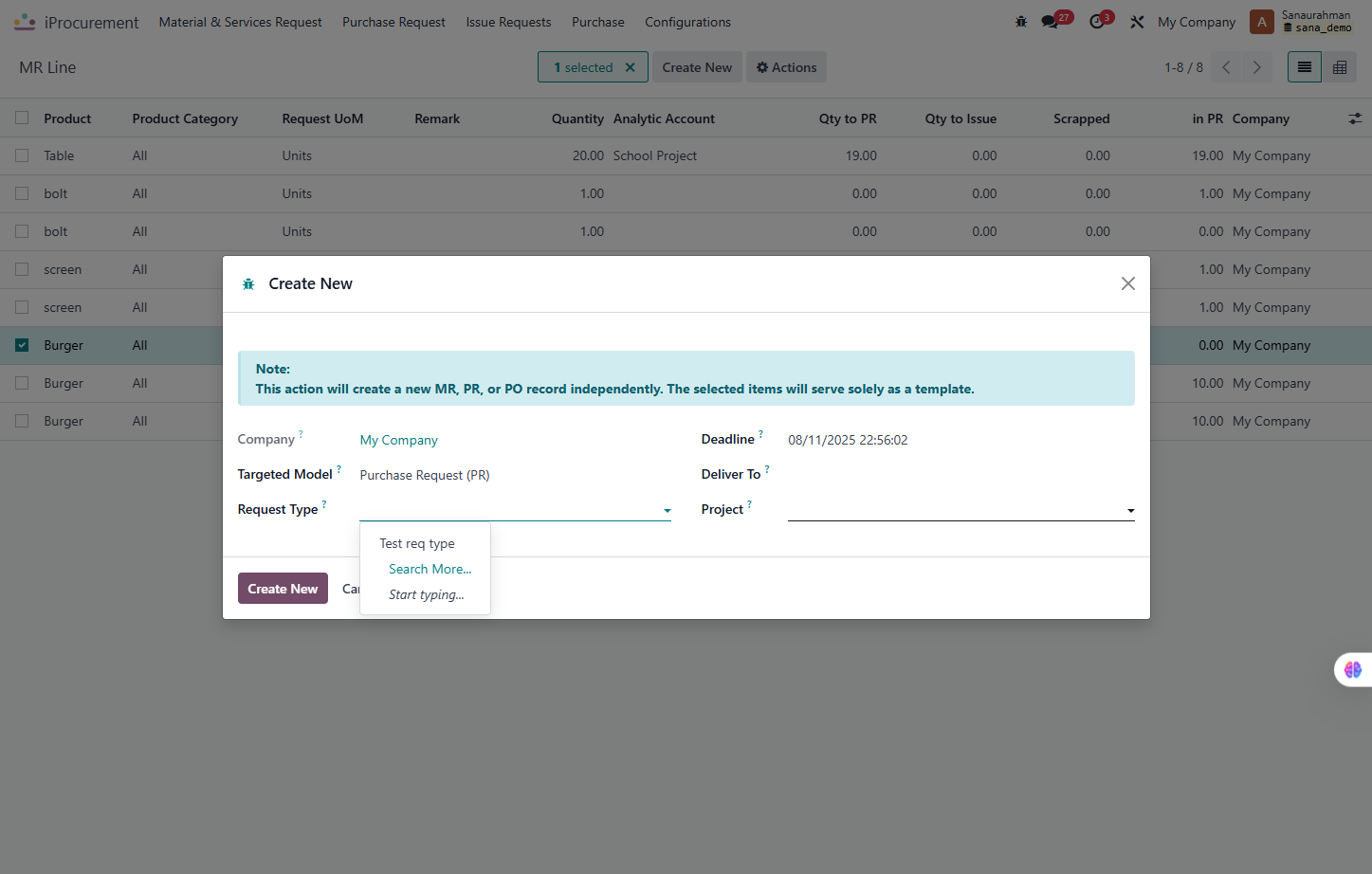
Task: Uncheck the selected Burger row checkbox
Action: pos(22,345)
